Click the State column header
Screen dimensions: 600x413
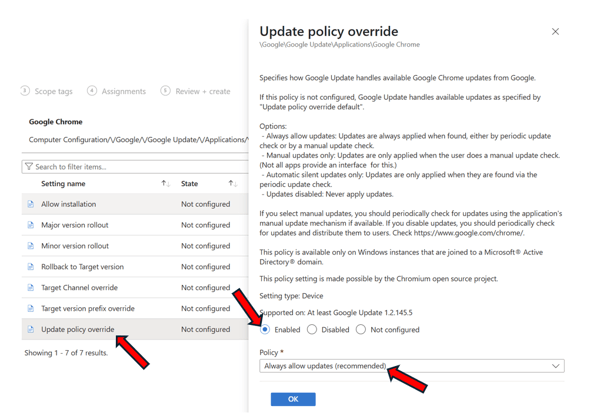[189, 184]
